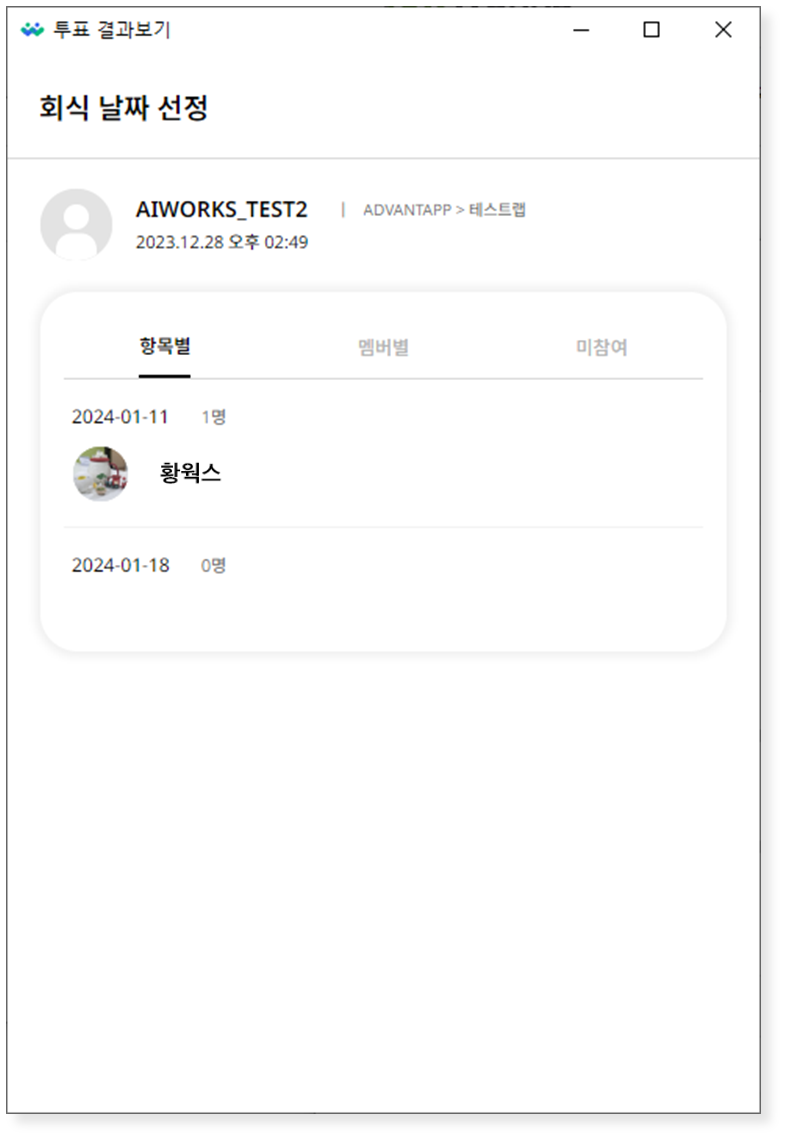Click the voter name 황웍스
Screen dimensions: 785x1138
point(190,473)
